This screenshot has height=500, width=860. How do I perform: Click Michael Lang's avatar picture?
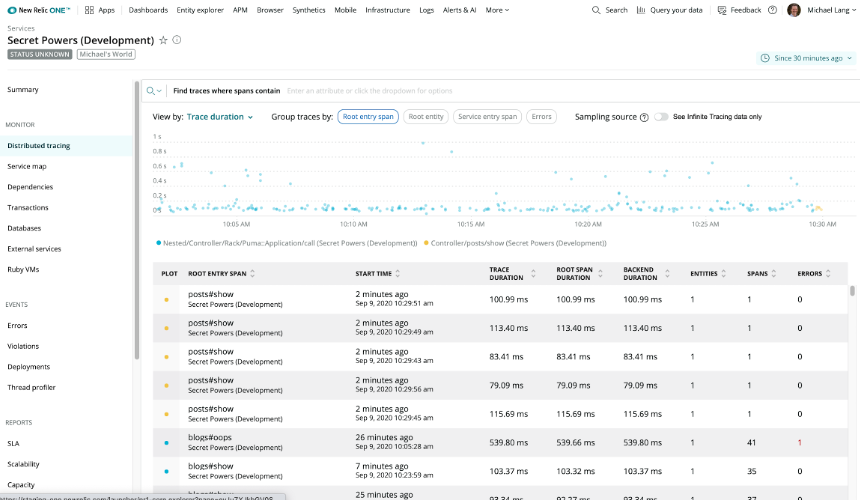pyautogui.click(x=794, y=10)
